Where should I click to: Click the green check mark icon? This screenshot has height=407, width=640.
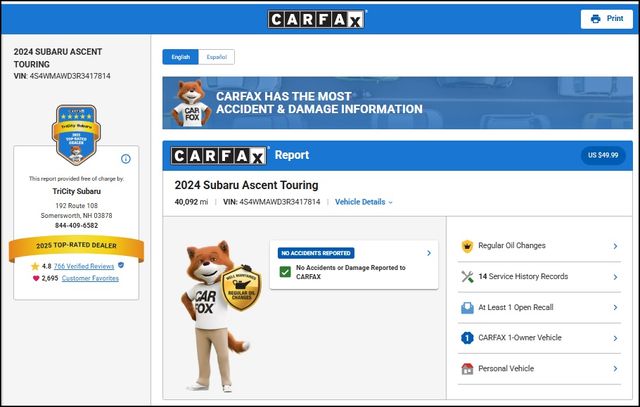coord(285,271)
